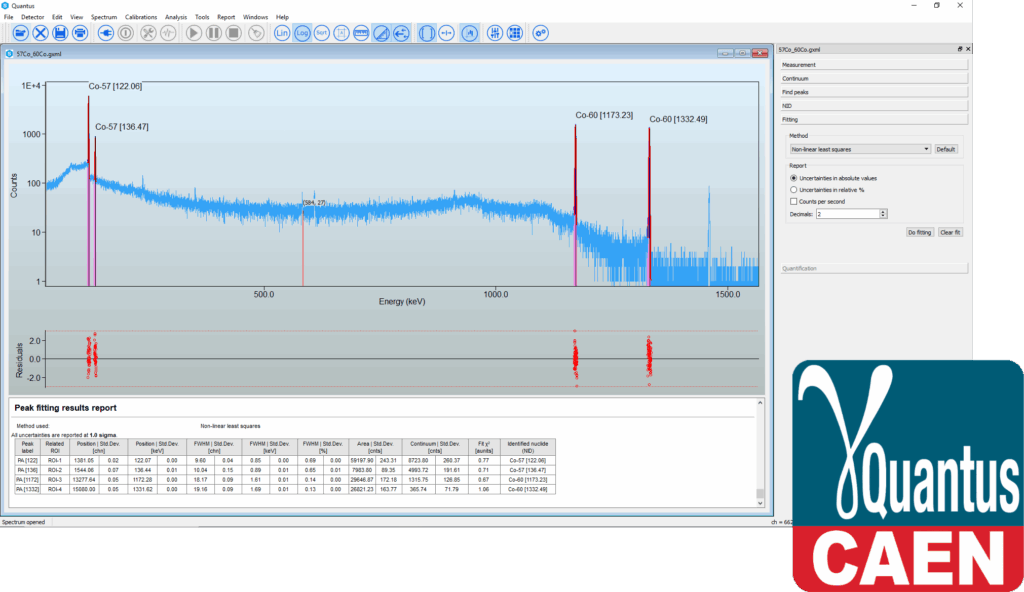1024x592 pixels.
Task: Click the Co-60 [1332.49] peak label
Action: [x=678, y=120]
